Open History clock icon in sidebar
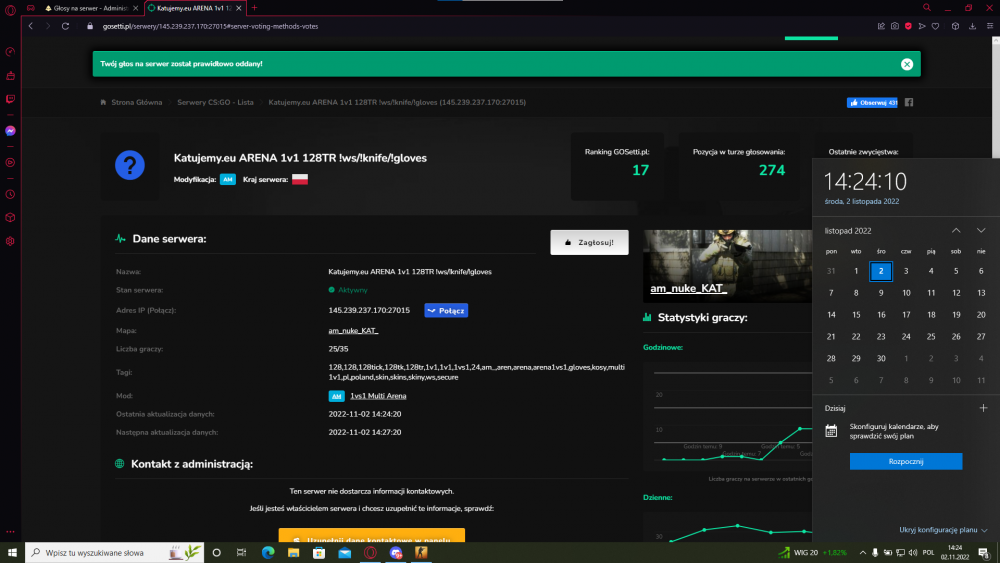The width and height of the screenshot is (1000, 563). tap(10, 194)
